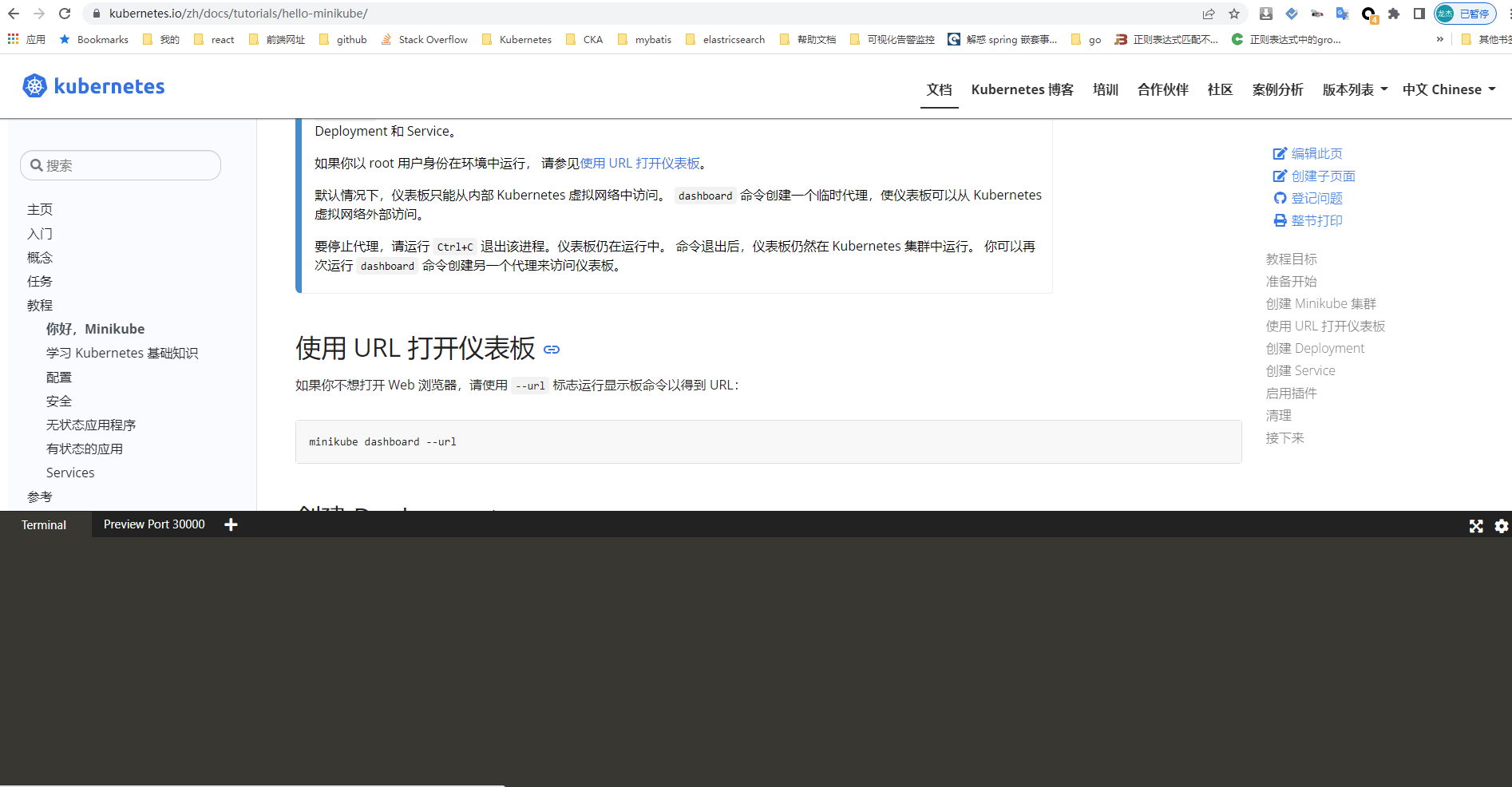Open the Bookmarks star folder

[93, 39]
